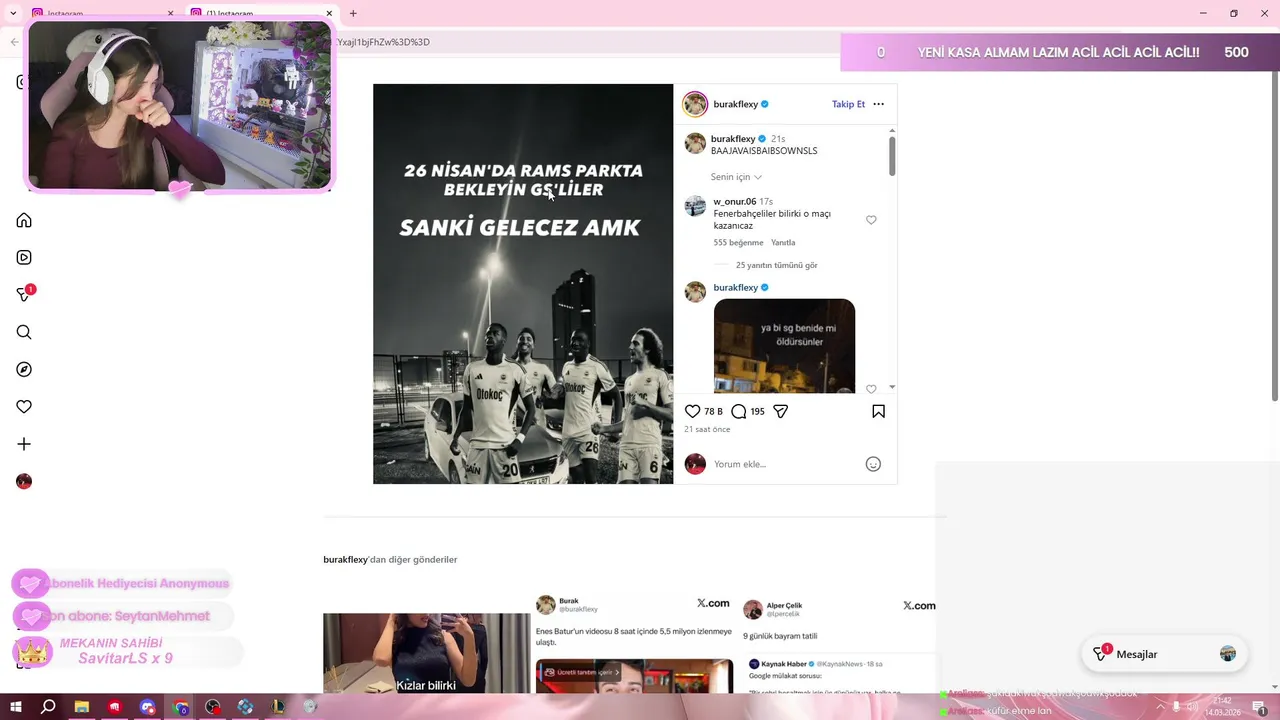
Task: Go back with browser back arrow
Action: tap(14, 42)
